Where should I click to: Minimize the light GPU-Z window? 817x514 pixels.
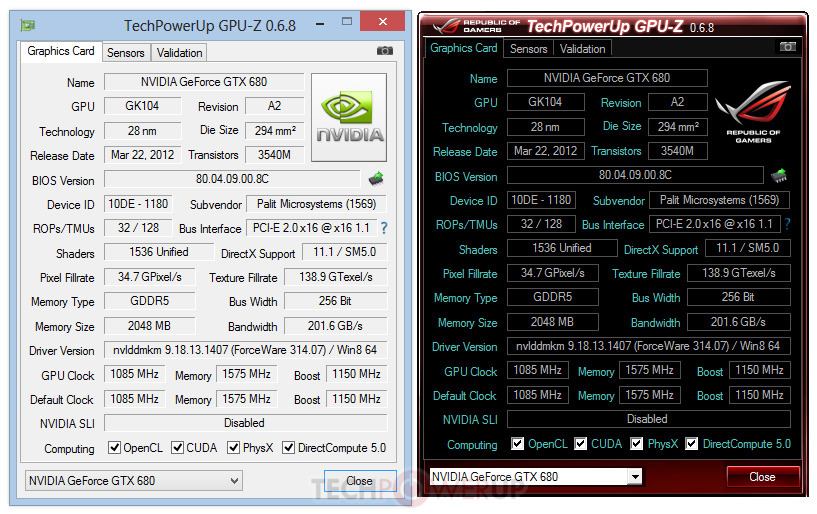point(320,24)
